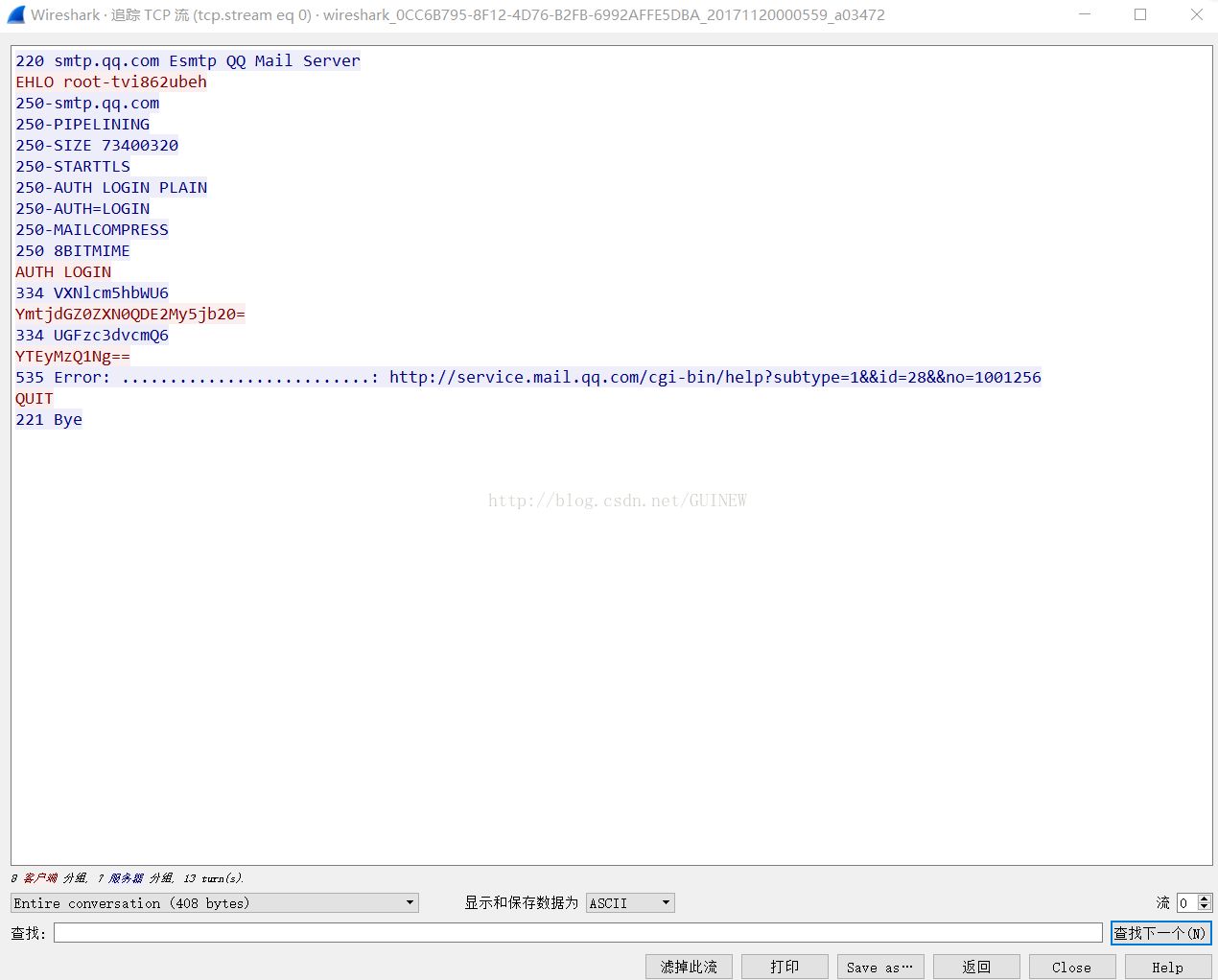Maximize the Wireshark follow stream window
1218x980 pixels.
(x=1140, y=14)
